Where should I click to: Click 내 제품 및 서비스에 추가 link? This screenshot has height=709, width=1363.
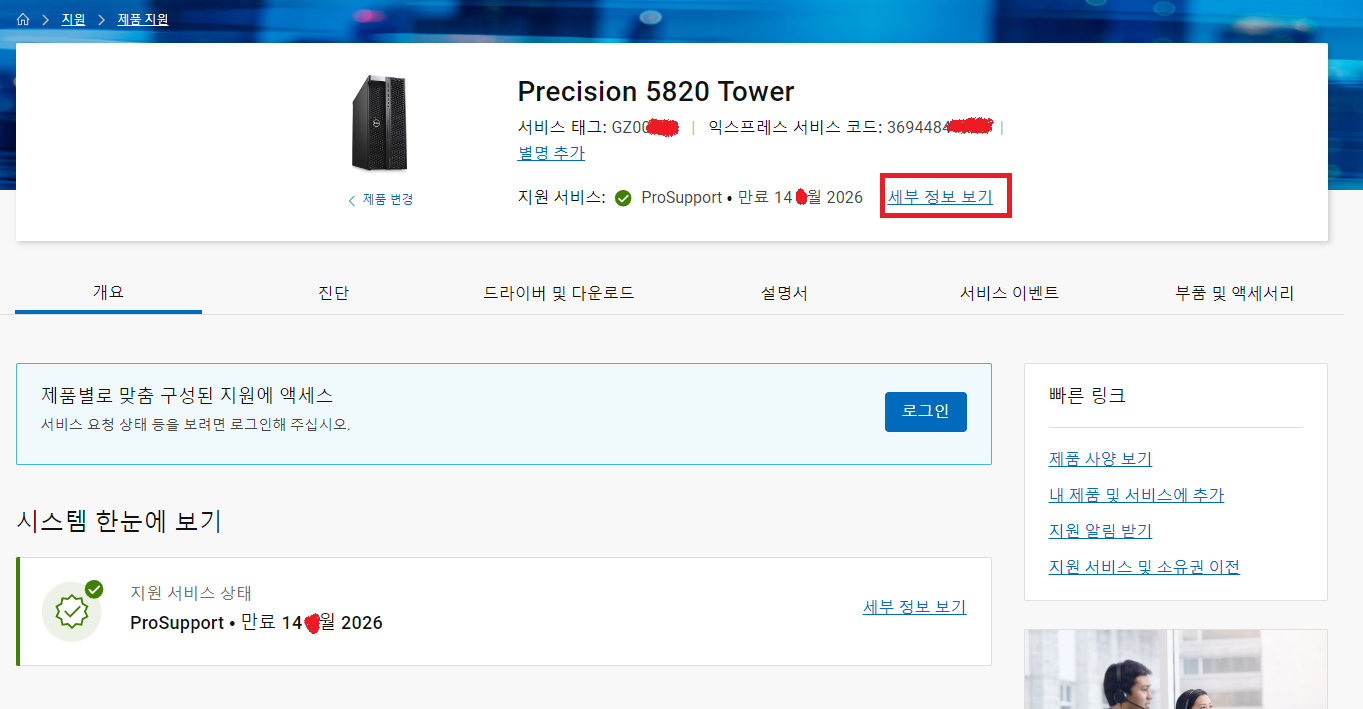[x=1136, y=495]
